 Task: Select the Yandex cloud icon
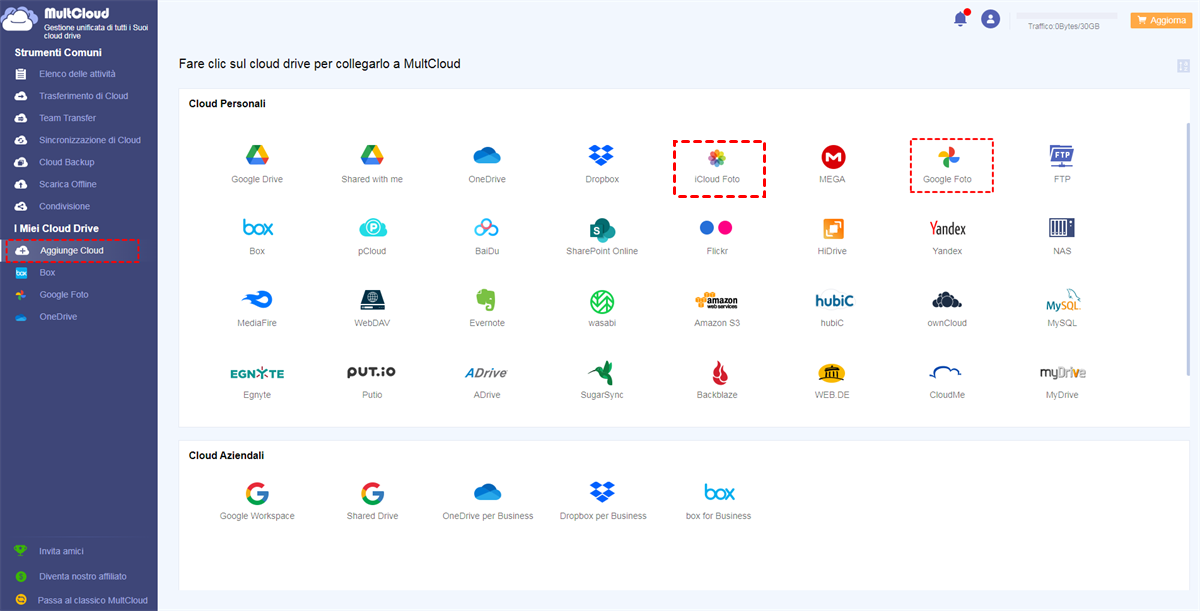tap(948, 228)
